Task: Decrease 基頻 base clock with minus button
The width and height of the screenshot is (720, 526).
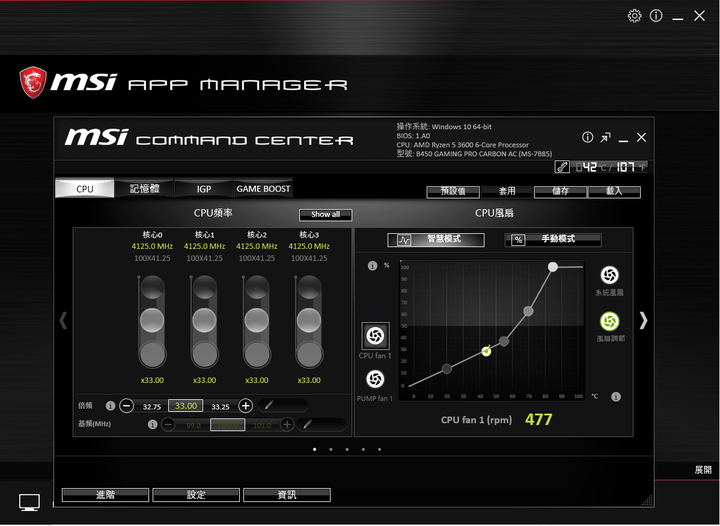Action: tap(169, 425)
